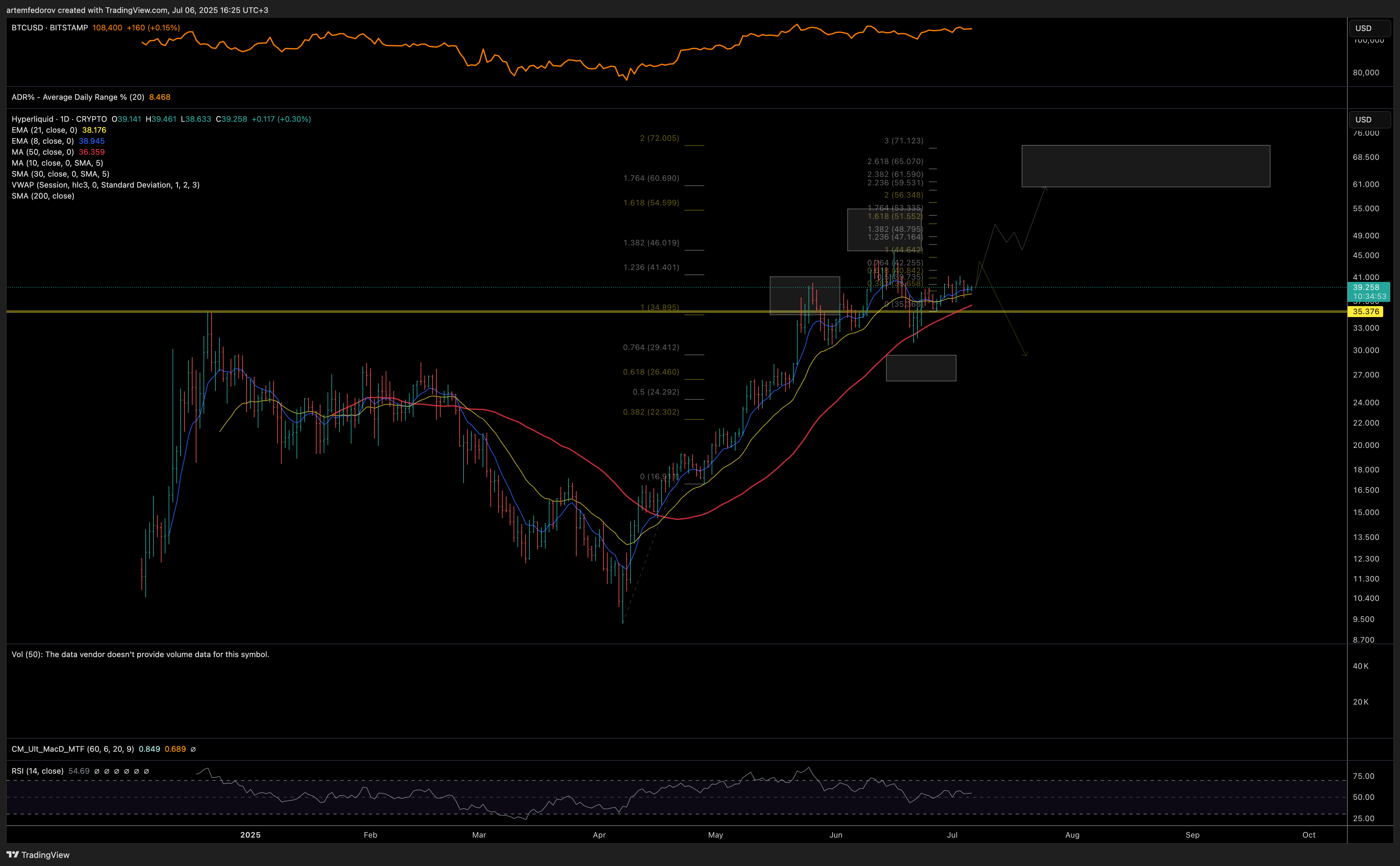Click the 68.500 price scale label
Image resolution: width=1400 pixels, height=866 pixels.
point(1366,157)
